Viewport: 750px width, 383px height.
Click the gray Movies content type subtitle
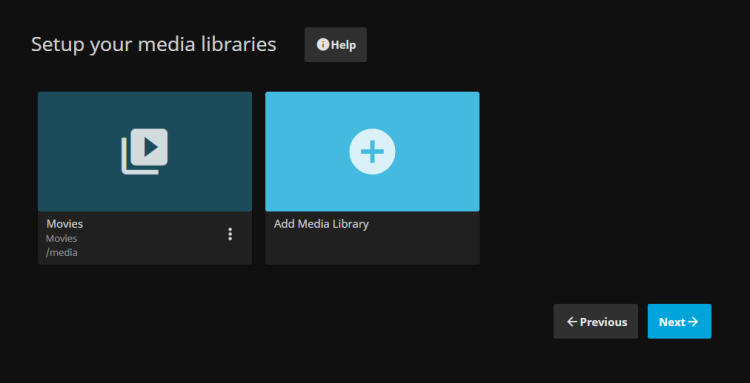point(62,238)
